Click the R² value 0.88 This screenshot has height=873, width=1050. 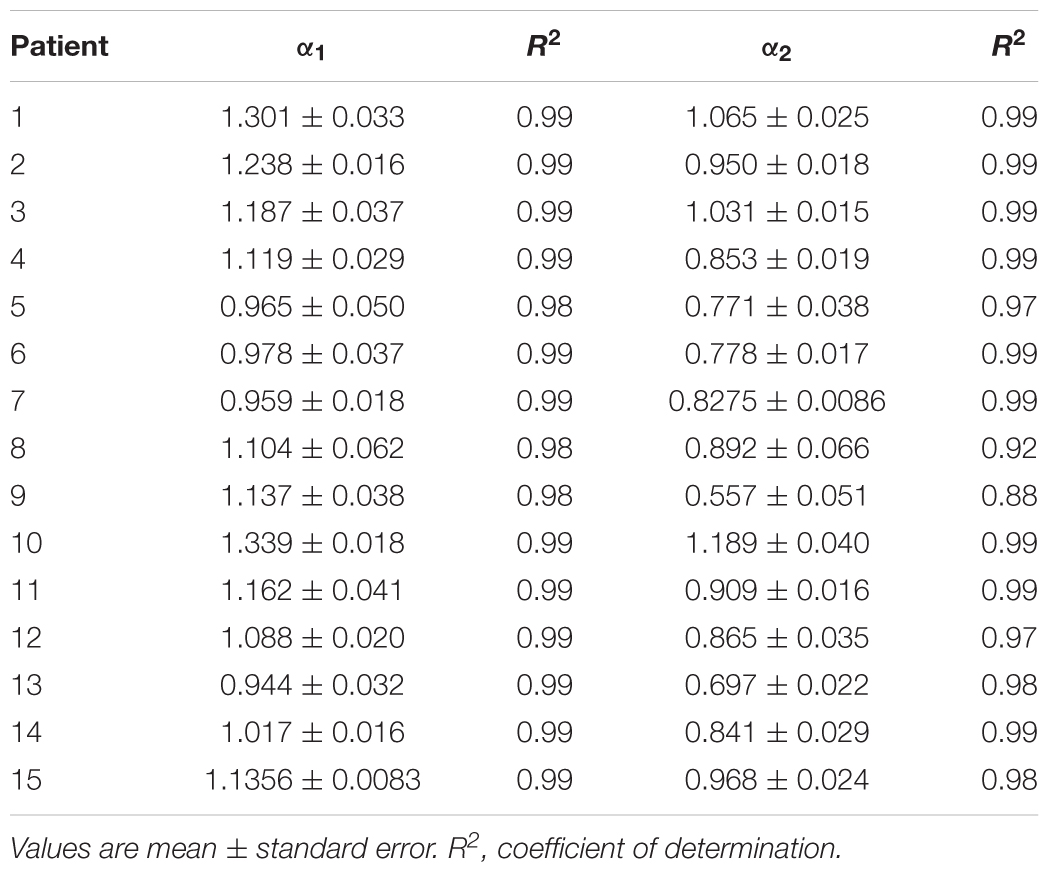tap(1009, 496)
